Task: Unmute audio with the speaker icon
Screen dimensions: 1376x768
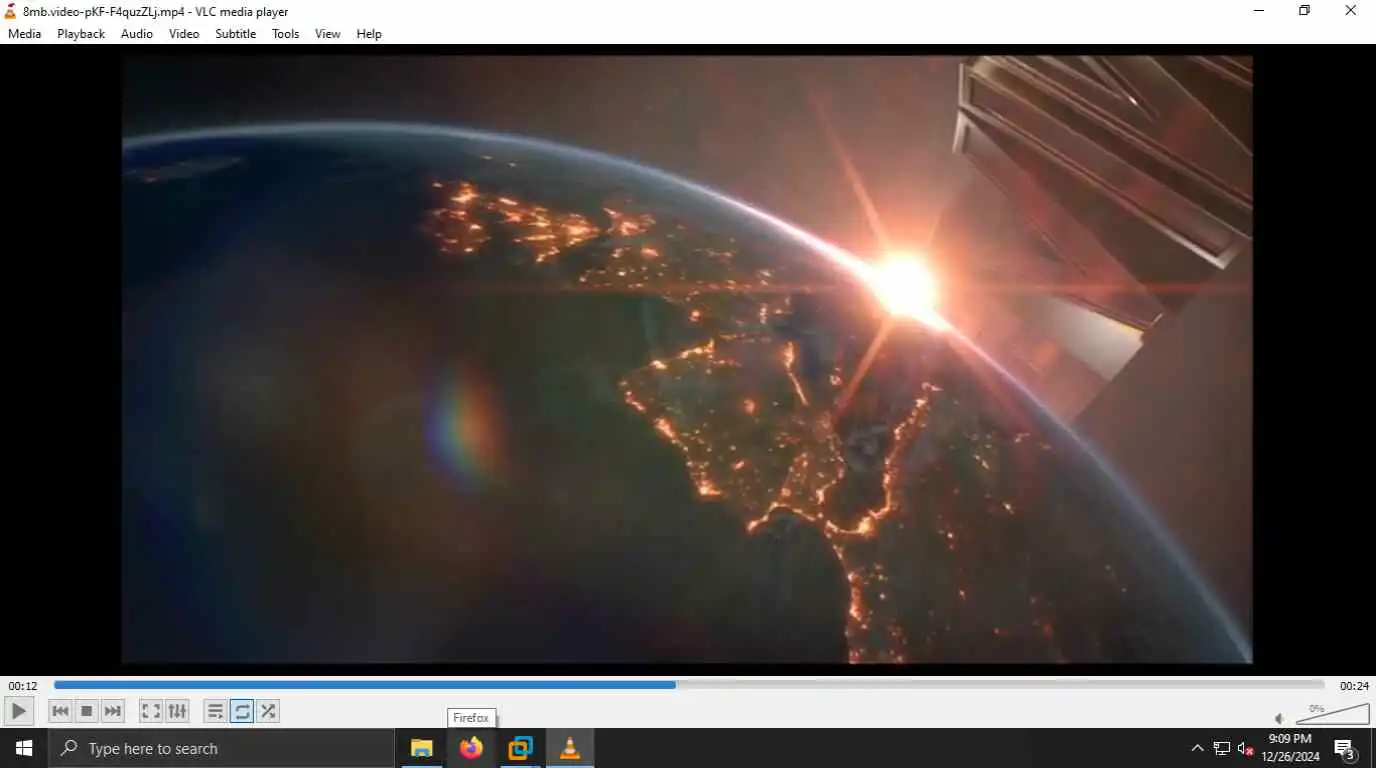Action: coord(1280,718)
